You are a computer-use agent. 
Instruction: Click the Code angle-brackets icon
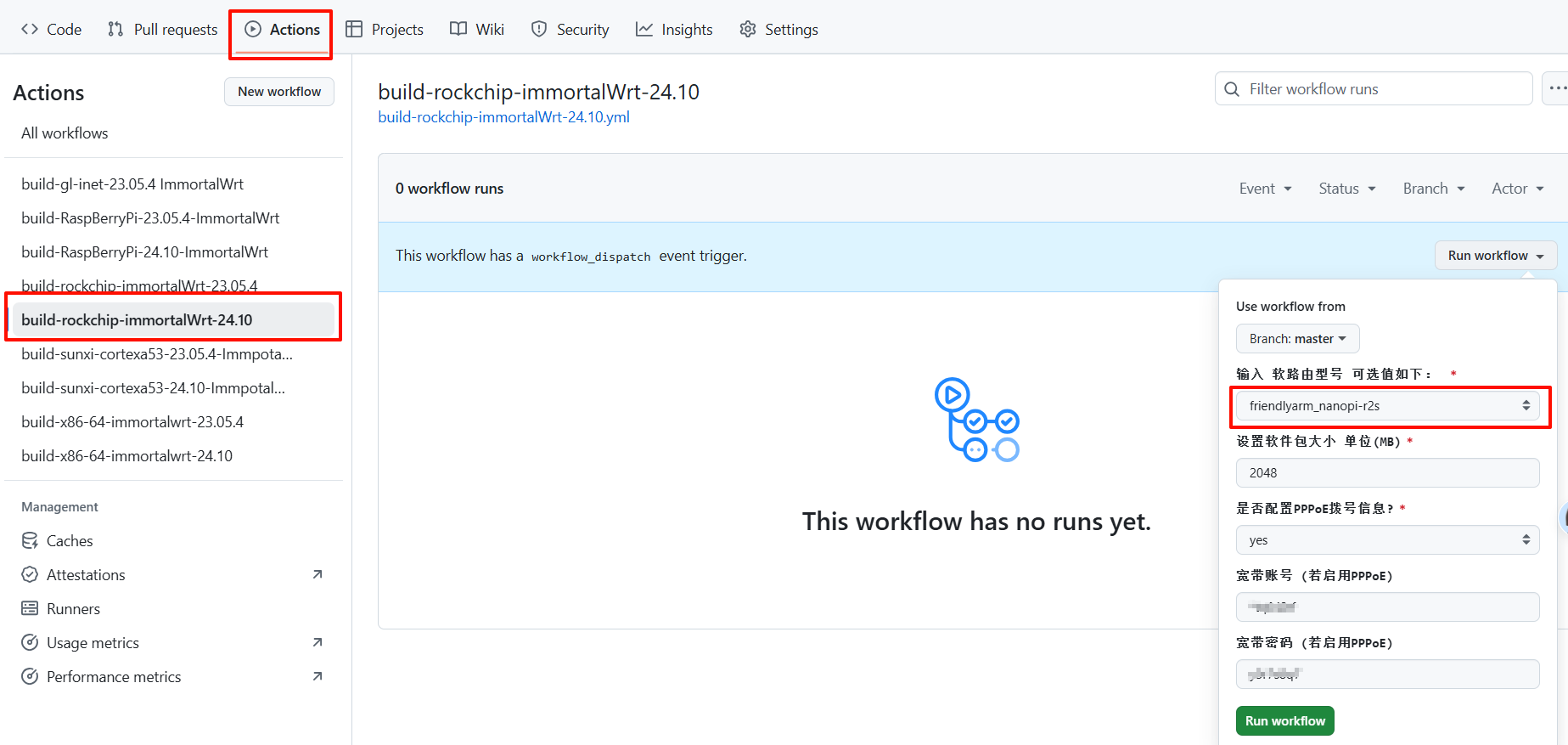[x=30, y=29]
